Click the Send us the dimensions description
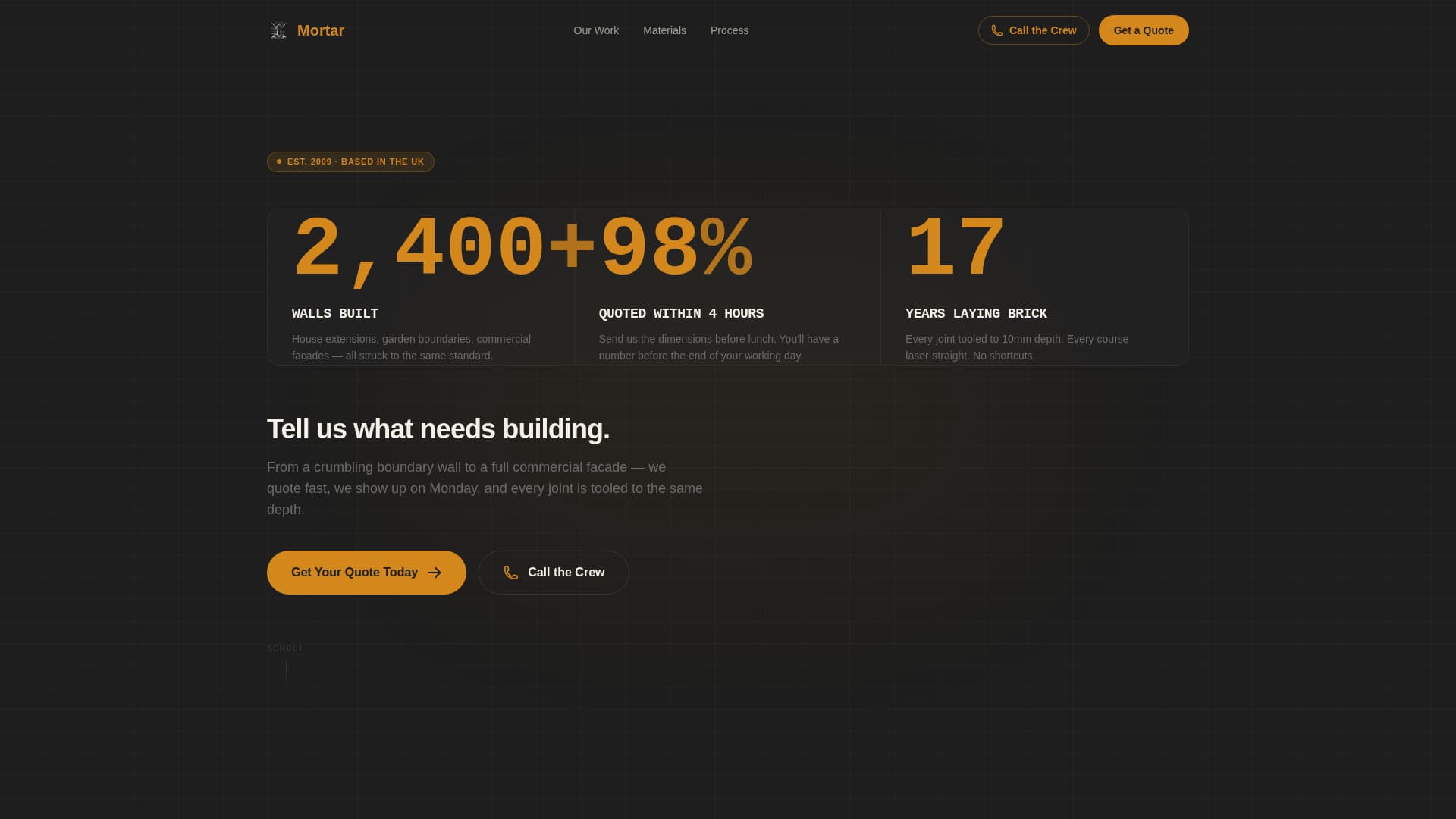Image resolution: width=1456 pixels, height=819 pixels. click(x=719, y=347)
